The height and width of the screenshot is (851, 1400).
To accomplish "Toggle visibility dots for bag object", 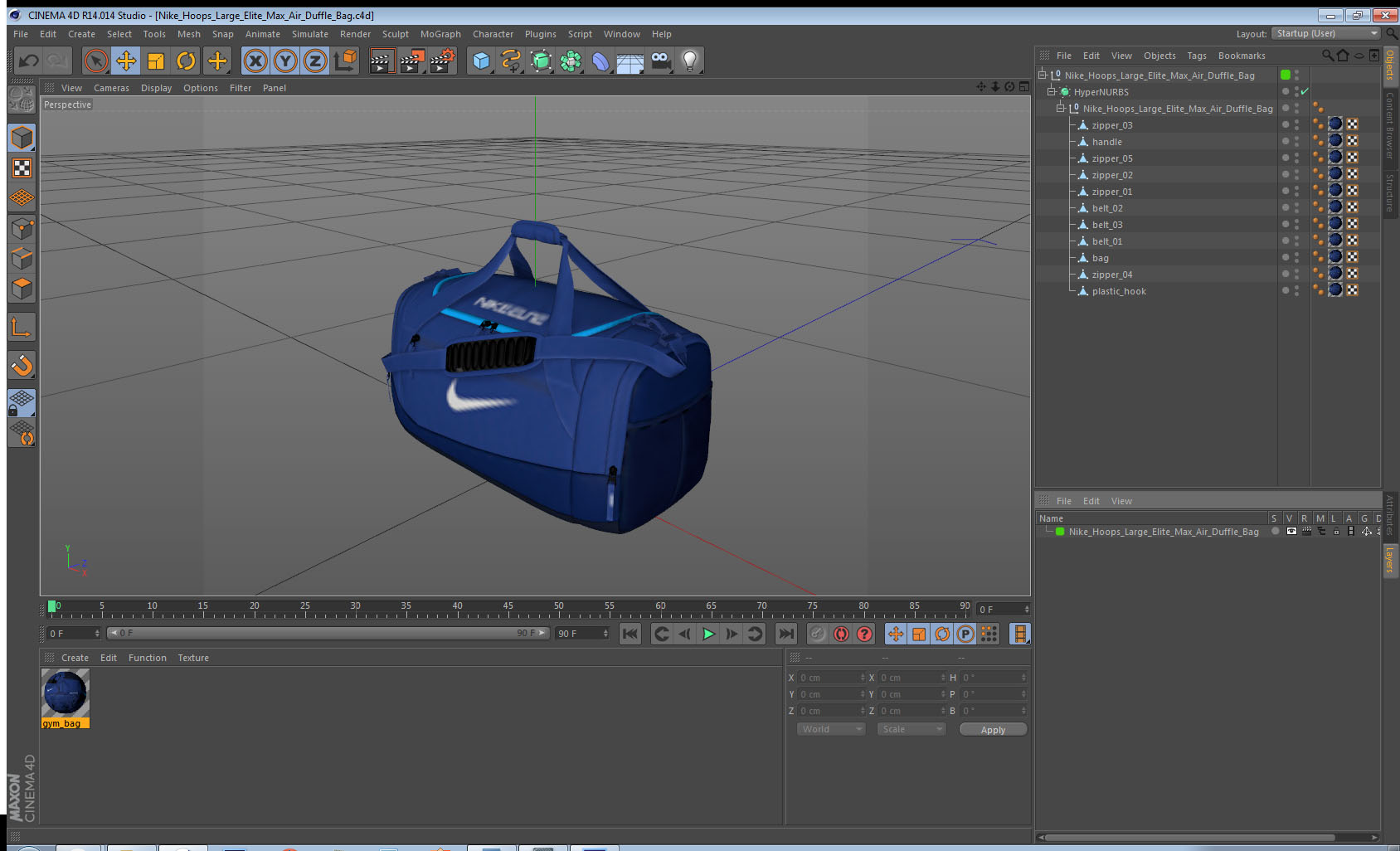I will coord(1296,257).
